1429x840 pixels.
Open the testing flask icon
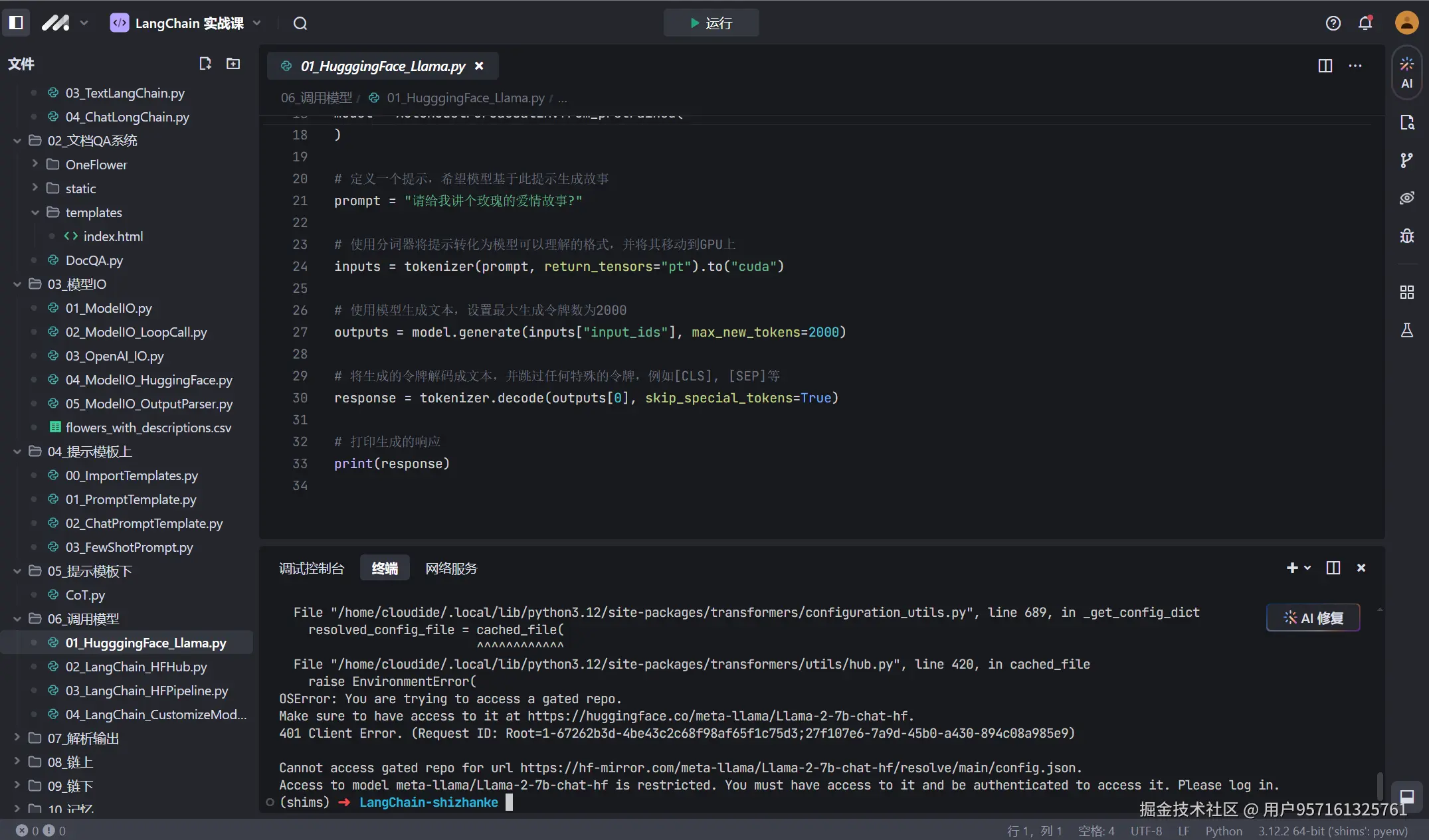coord(1406,330)
